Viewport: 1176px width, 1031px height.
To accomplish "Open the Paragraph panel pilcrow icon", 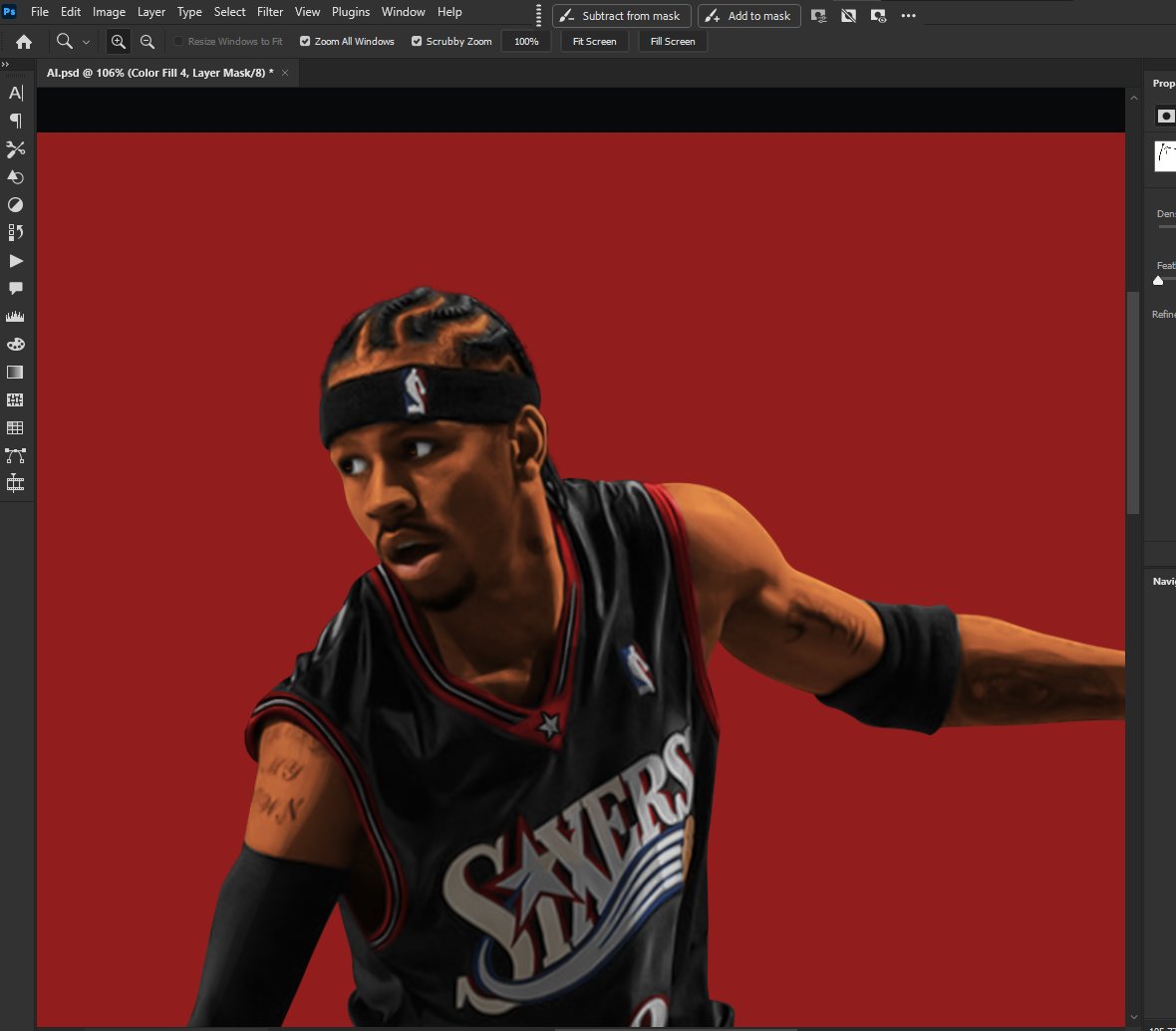I will 15,121.
